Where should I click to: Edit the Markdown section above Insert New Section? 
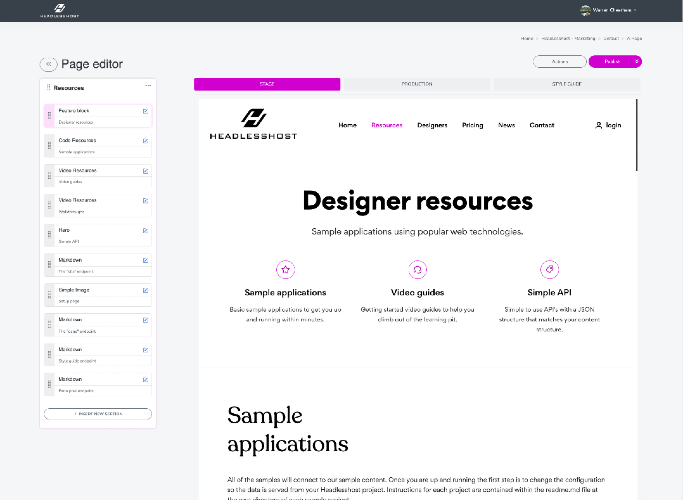point(145,379)
